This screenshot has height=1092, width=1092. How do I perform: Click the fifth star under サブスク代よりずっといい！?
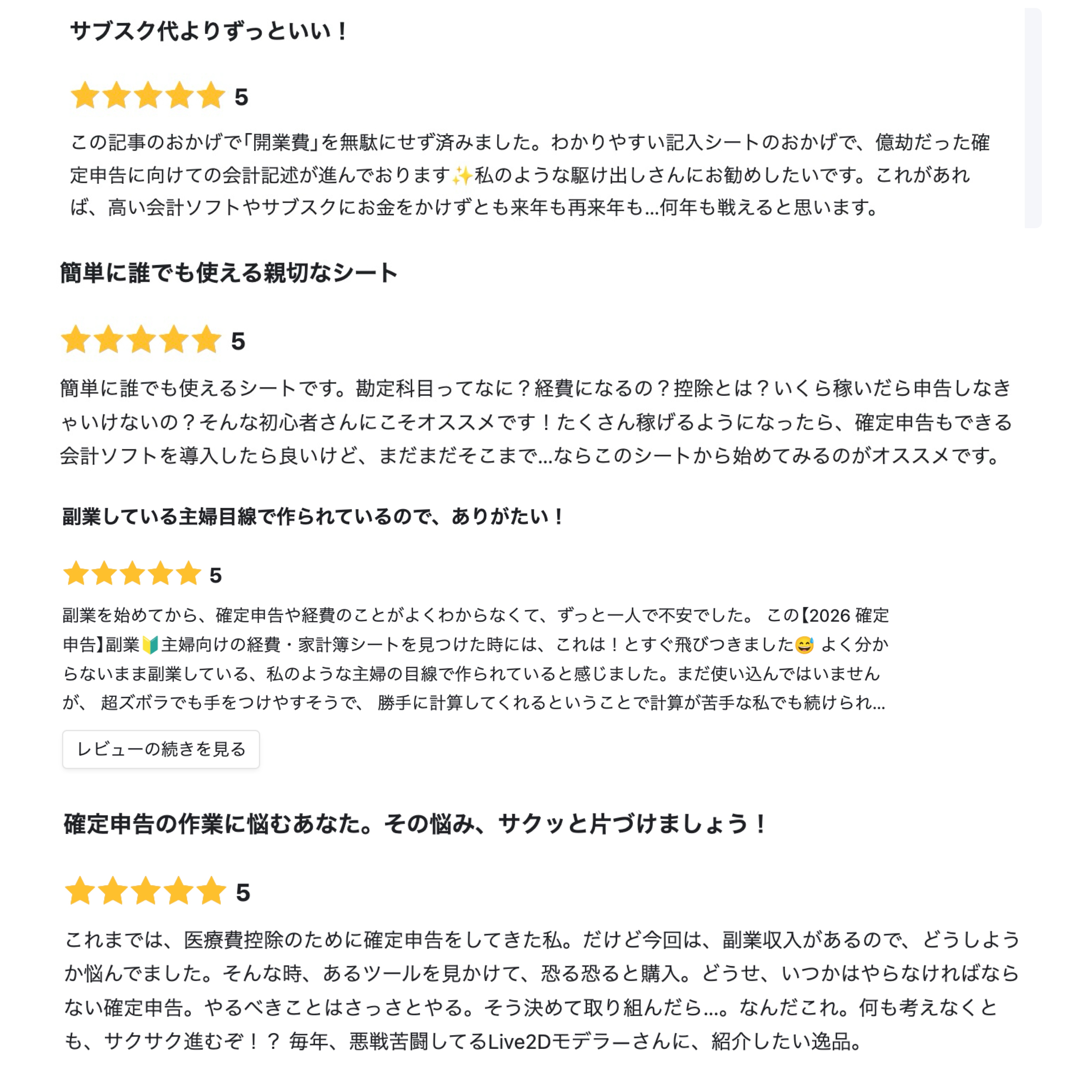211,95
